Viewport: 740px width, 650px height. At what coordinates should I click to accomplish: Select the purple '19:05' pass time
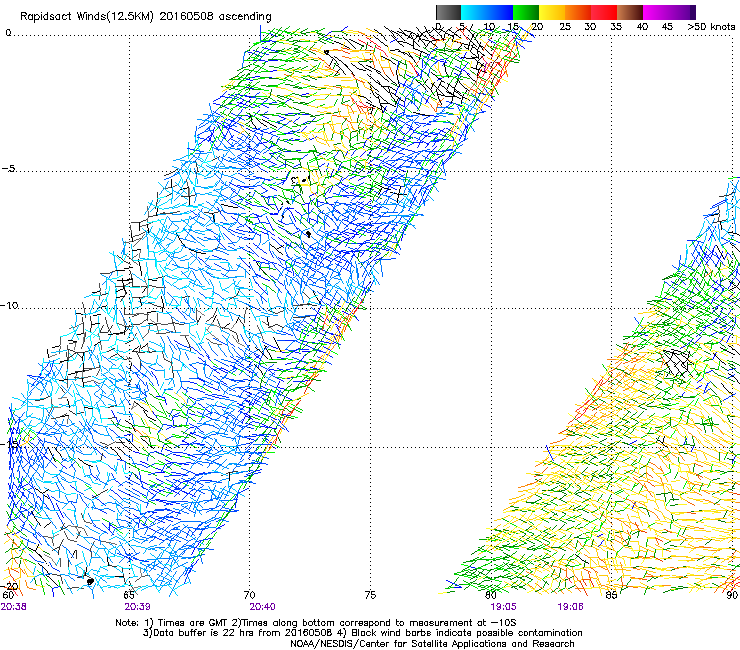[x=503, y=607]
